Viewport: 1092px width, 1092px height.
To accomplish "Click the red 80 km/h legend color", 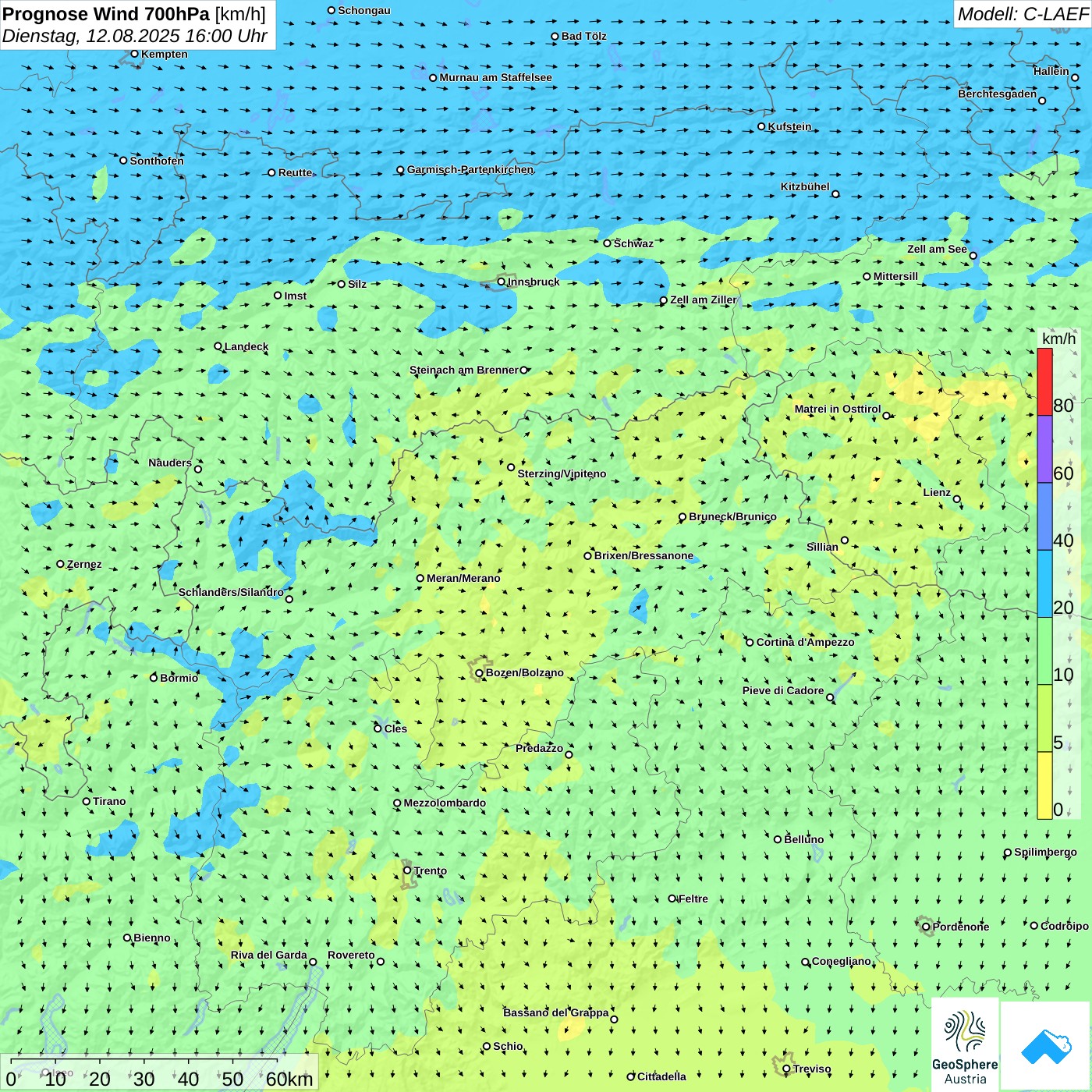I will click(1044, 382).
